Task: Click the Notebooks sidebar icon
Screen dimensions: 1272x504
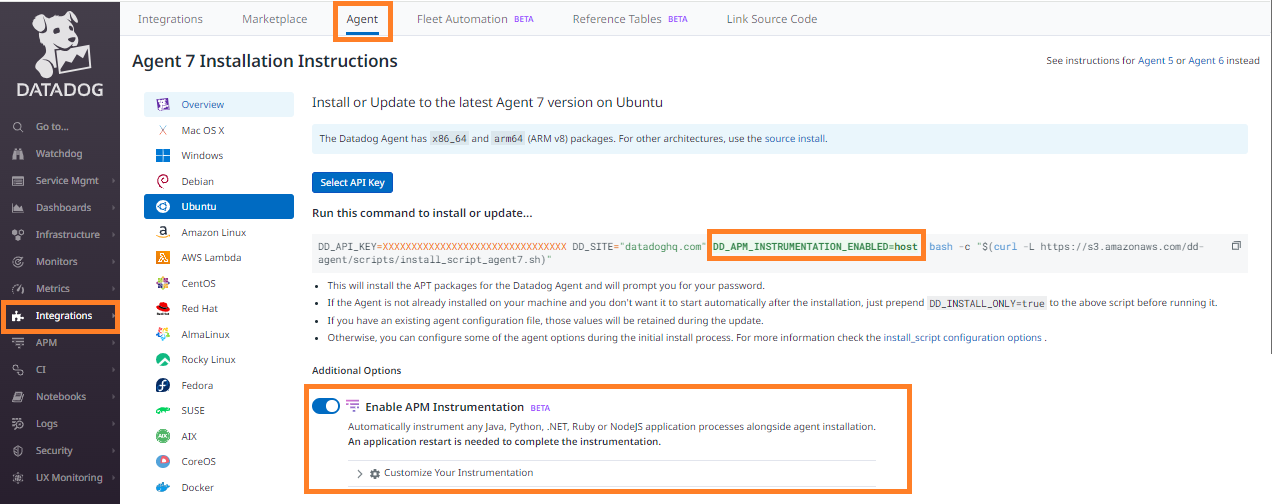Action: point(17,397)
